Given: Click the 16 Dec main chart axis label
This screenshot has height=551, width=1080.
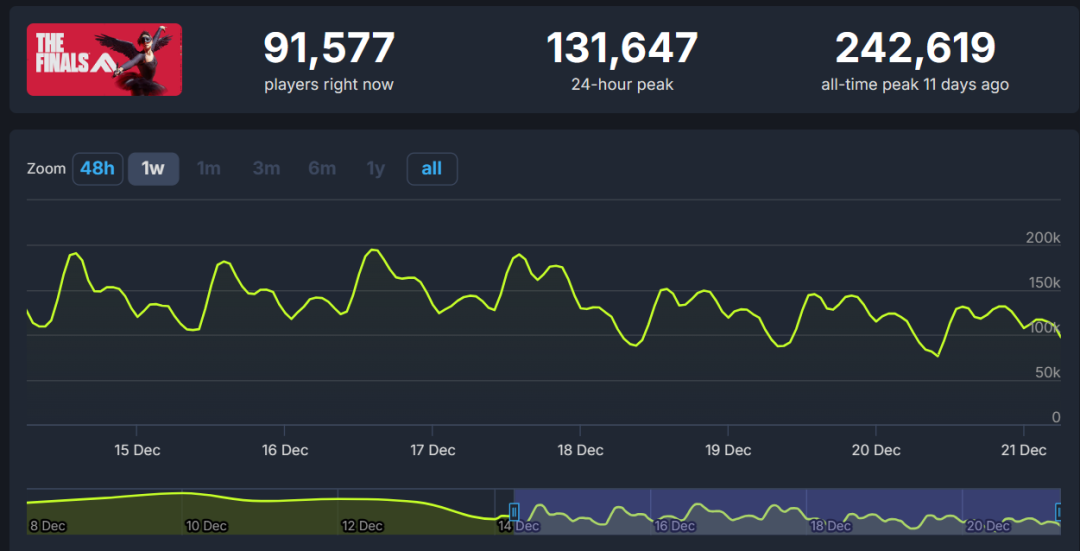Looking at the screenshot, I should (x=285, y=450).
